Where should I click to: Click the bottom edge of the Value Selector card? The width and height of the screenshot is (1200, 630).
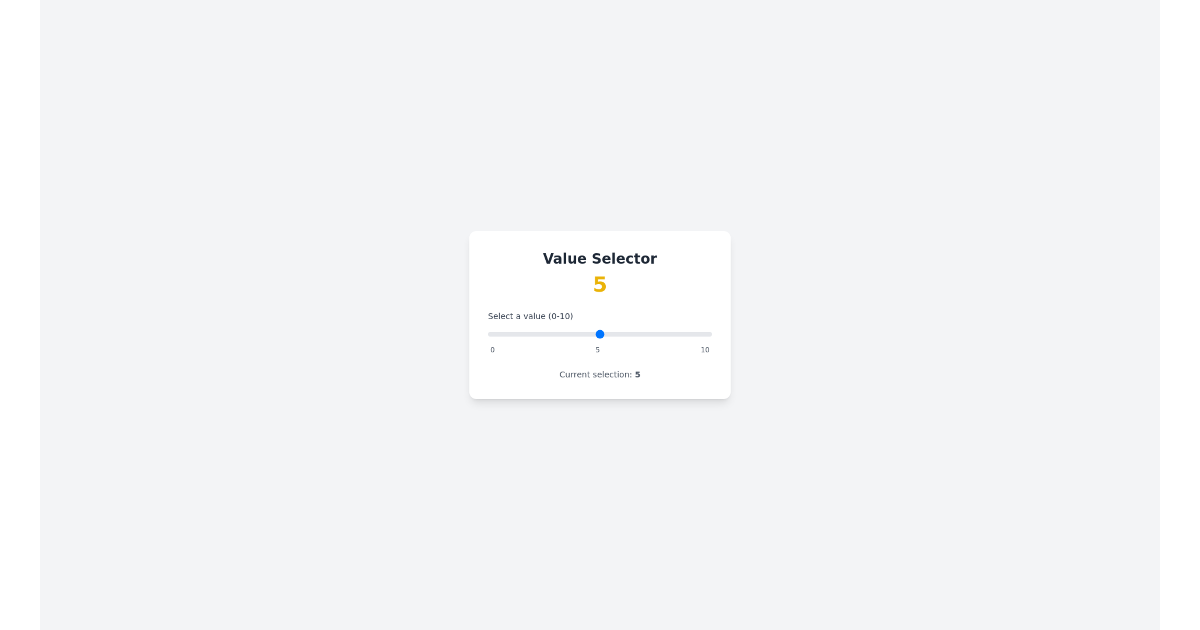point(600,397)
